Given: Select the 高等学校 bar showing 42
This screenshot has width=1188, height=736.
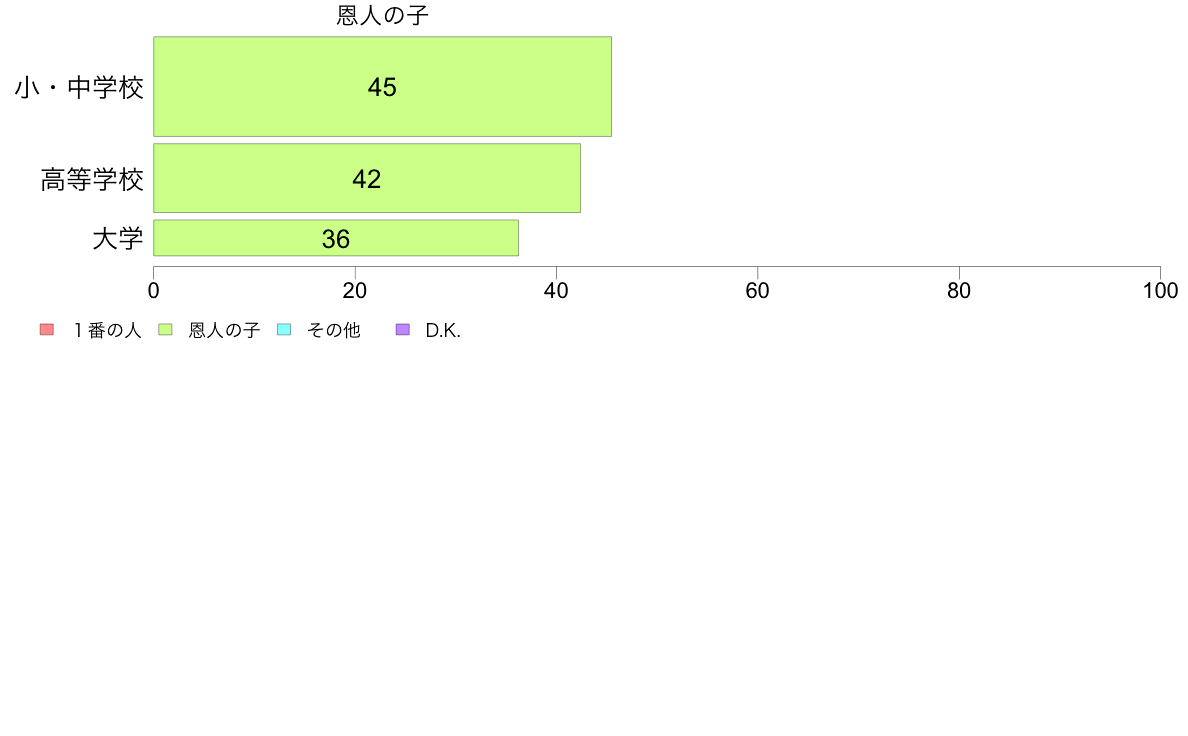Looking at the screenshot, I should pos(367,178).
